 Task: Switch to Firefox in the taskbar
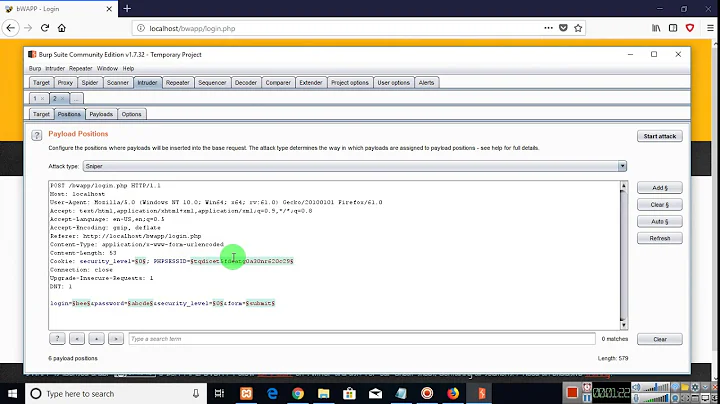point(453,393)
